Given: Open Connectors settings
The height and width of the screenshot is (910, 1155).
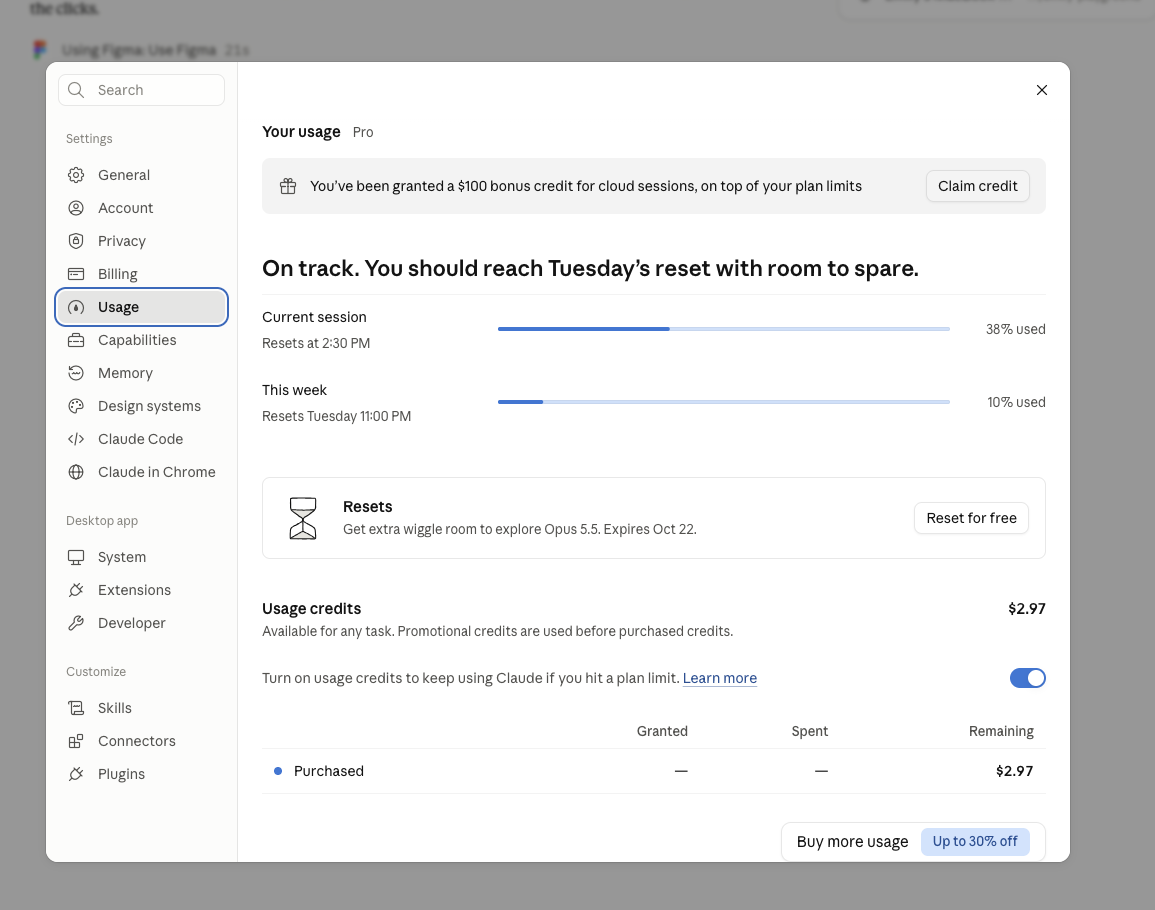Looking at the screenshot, I should click(141, 741).
